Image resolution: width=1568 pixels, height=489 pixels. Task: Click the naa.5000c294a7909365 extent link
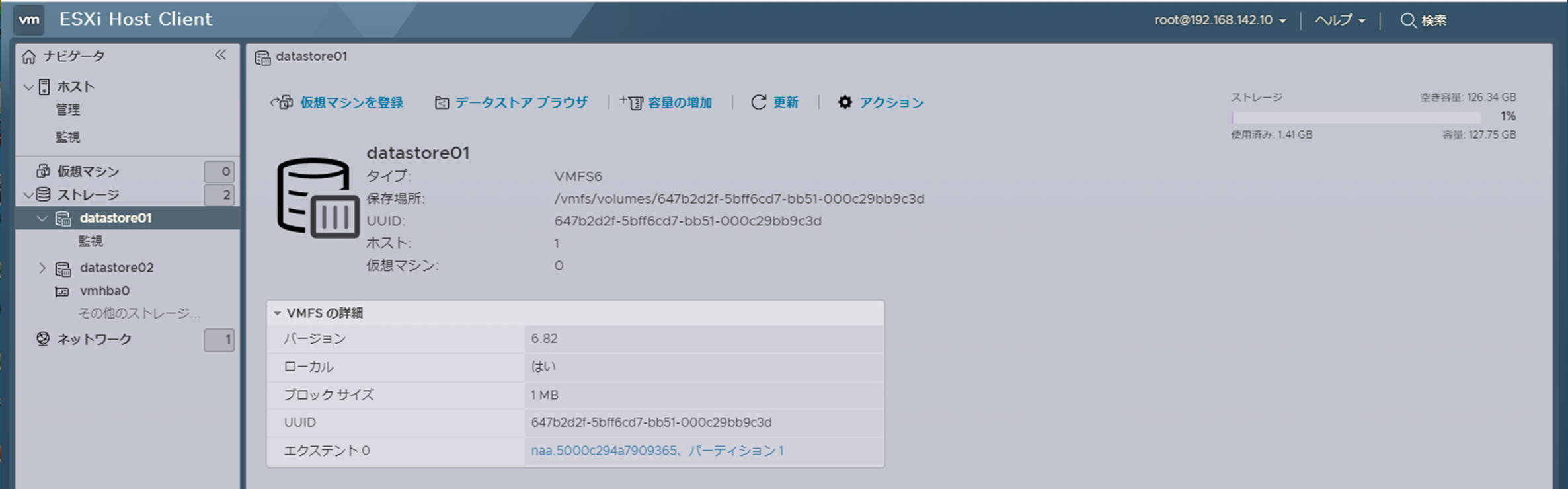[657, 451]
